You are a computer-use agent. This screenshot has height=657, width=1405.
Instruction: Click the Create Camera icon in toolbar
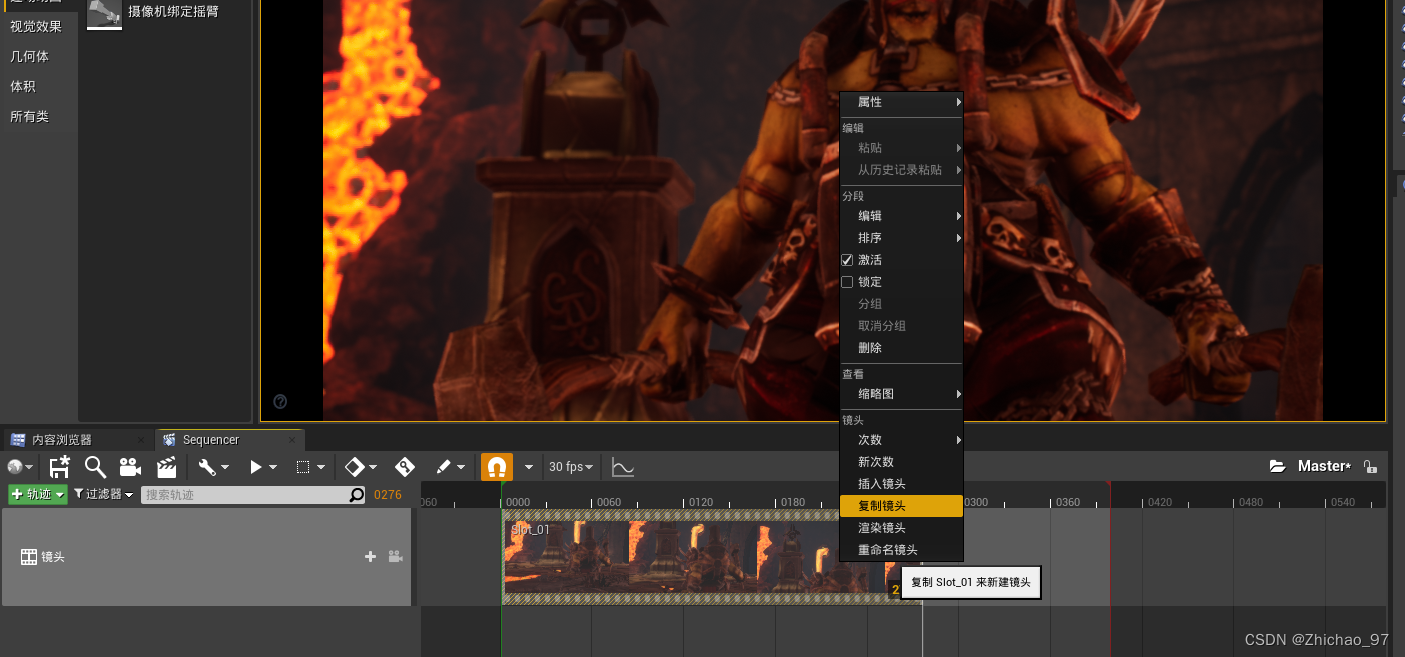click(x=130, y=467)
